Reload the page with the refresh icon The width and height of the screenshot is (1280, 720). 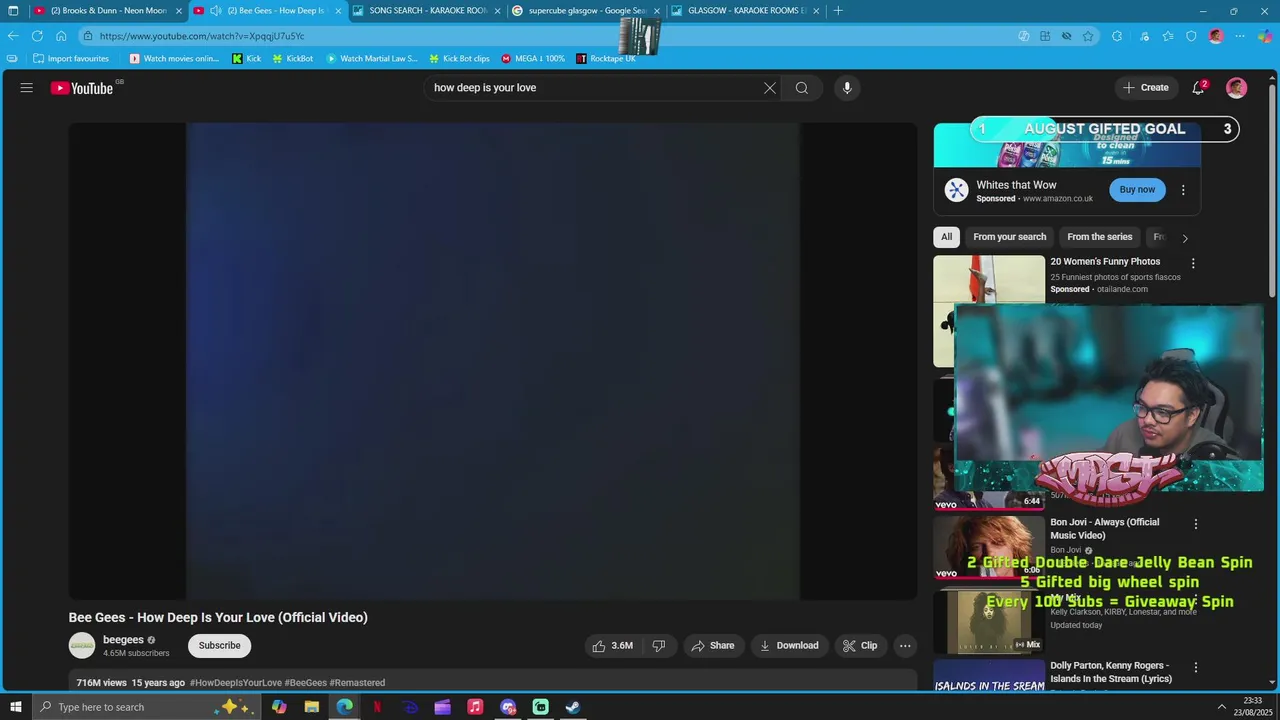(37, 36)
